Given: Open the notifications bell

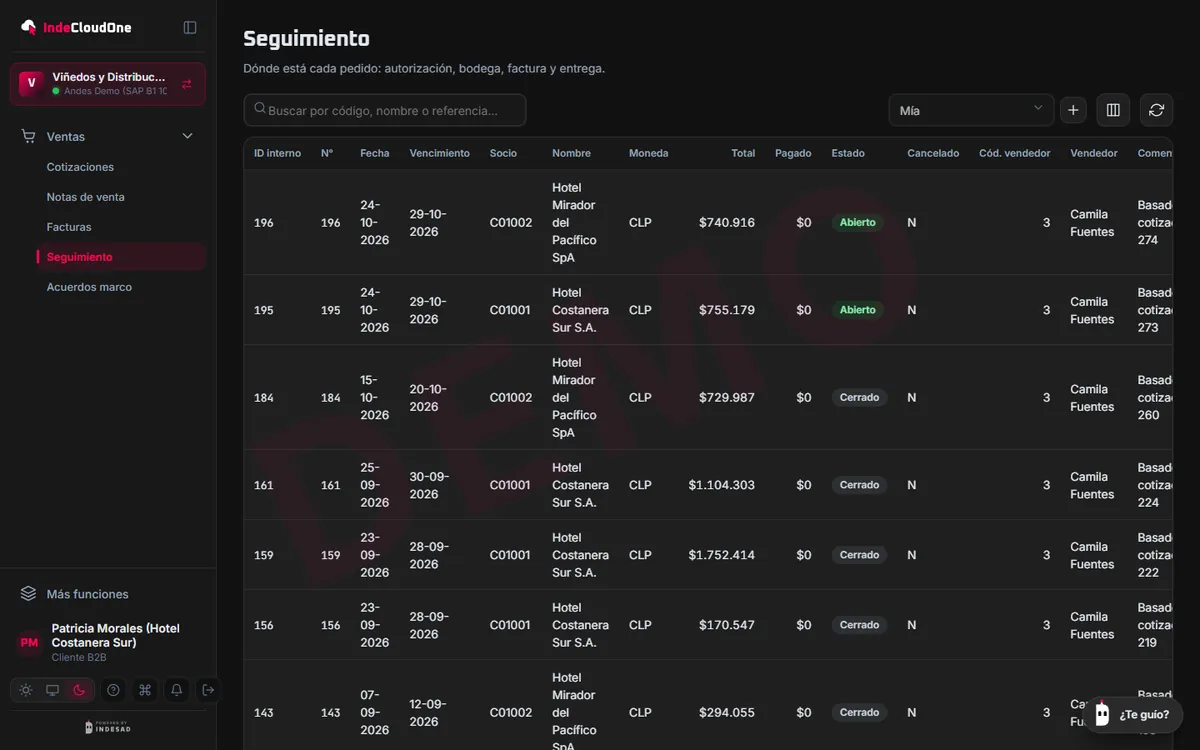Looking at the screenshot, I should 177,690.
